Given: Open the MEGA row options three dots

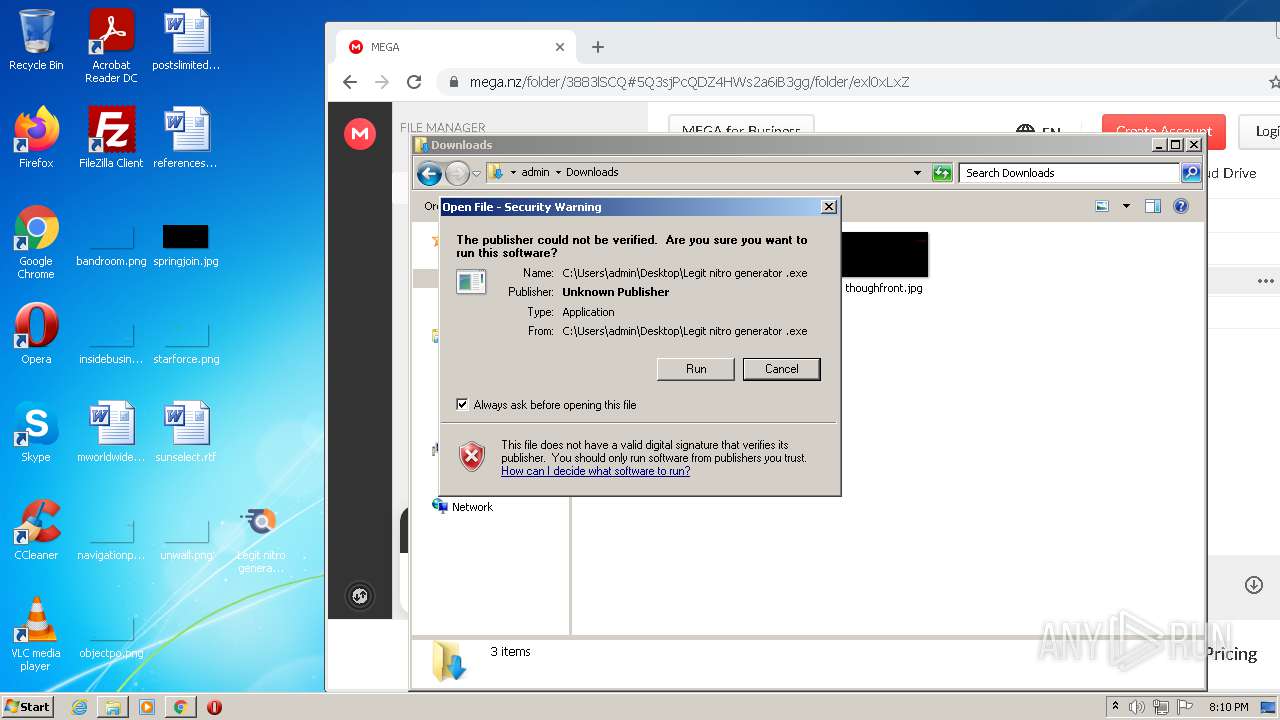Looking at the screenshot, I should click(x=1265, y=281).
